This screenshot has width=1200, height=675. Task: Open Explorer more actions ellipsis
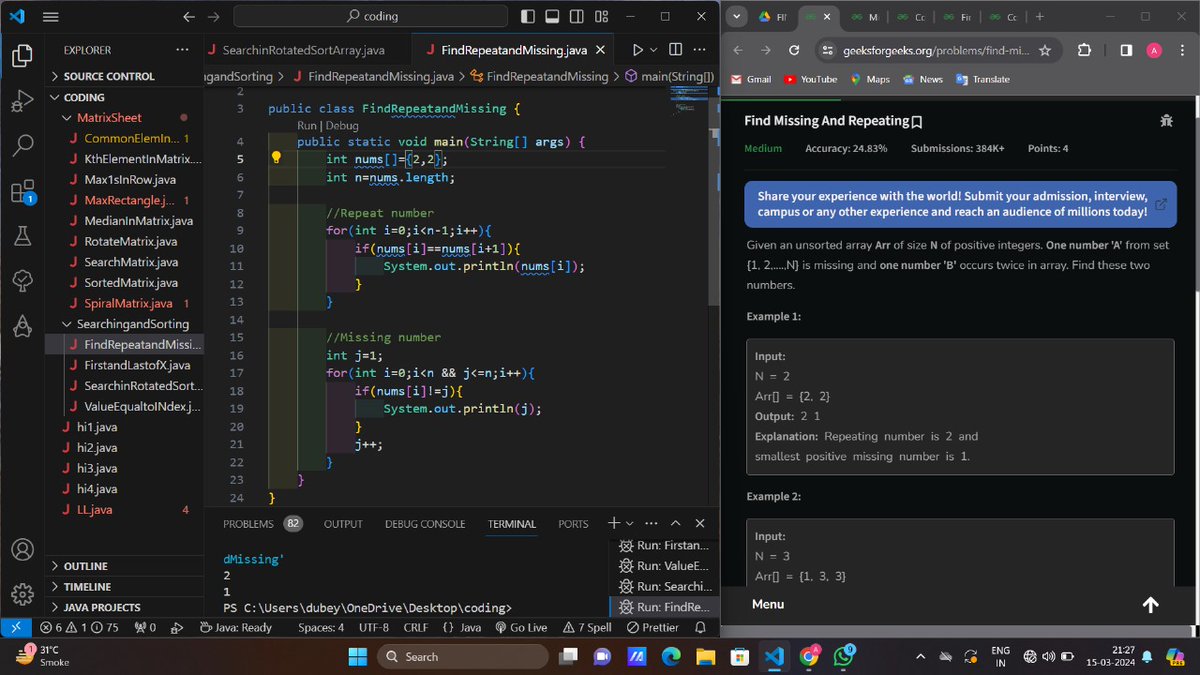coord(181,49)
